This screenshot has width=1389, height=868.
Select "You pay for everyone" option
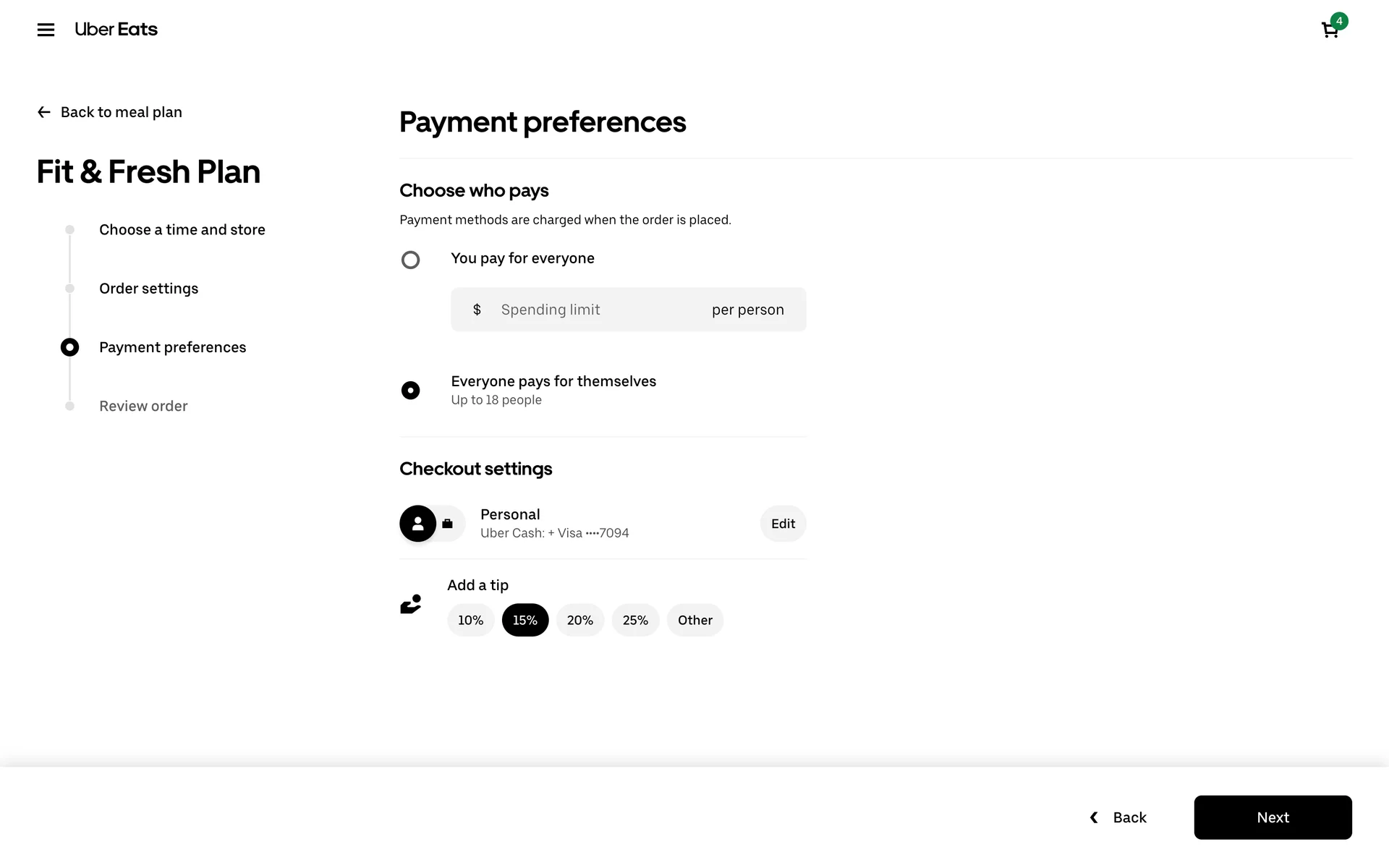click(410, 260)
